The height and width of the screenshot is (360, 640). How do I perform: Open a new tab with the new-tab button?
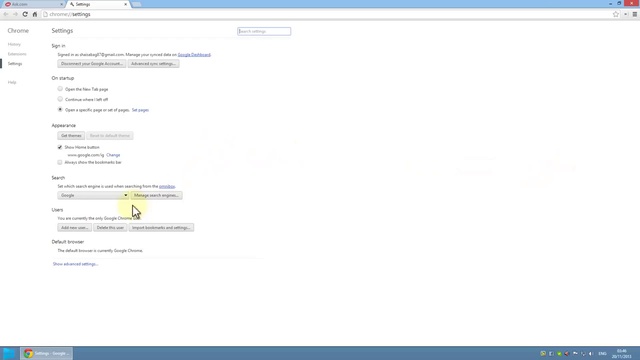(x=136, y=4)
